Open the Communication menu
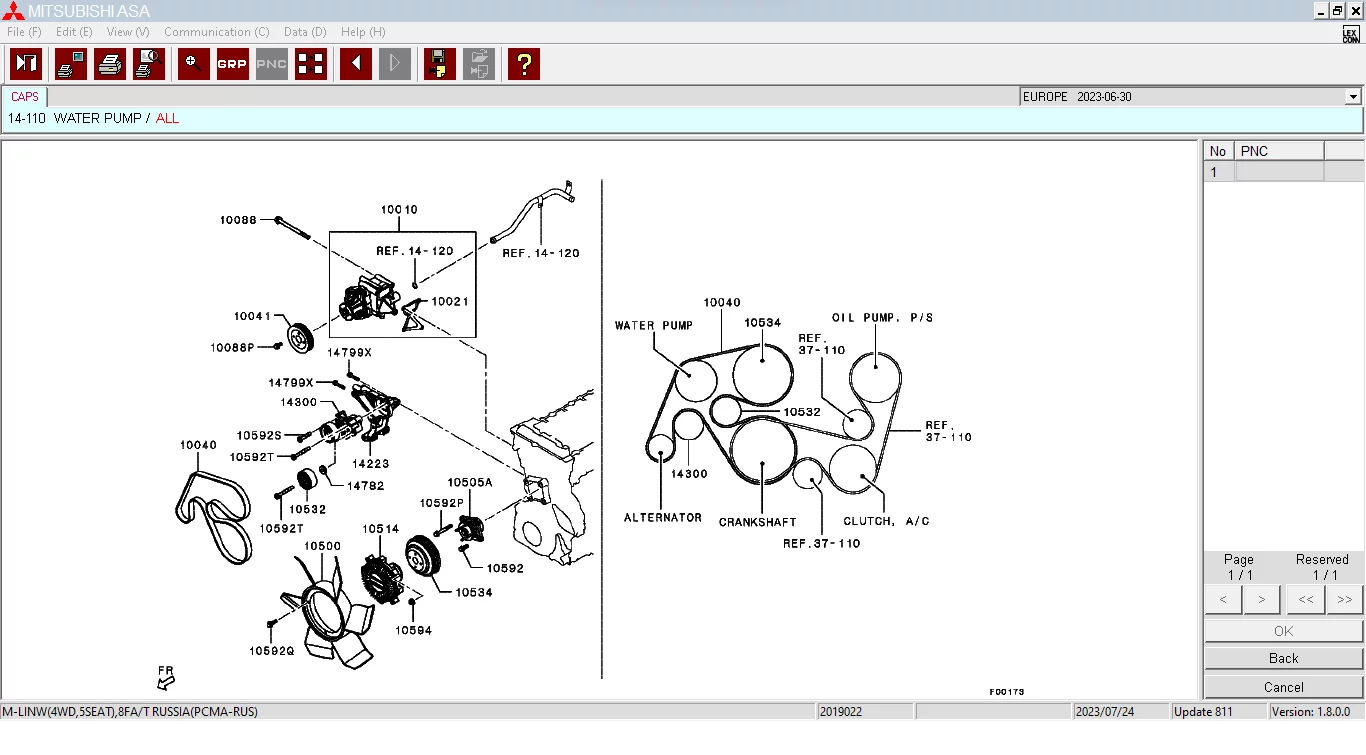 216,31
